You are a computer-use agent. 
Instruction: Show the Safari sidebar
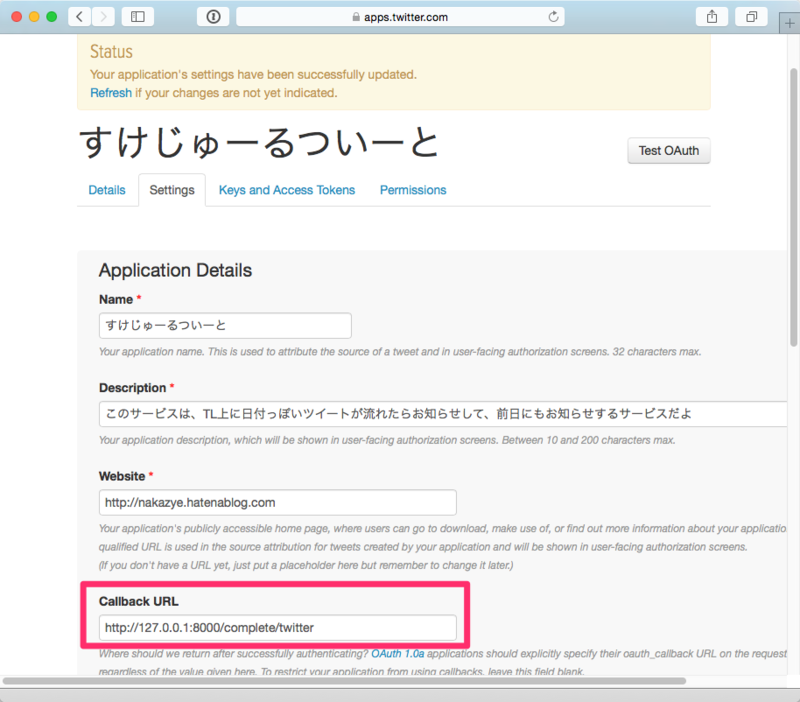[x=138, y=17]
